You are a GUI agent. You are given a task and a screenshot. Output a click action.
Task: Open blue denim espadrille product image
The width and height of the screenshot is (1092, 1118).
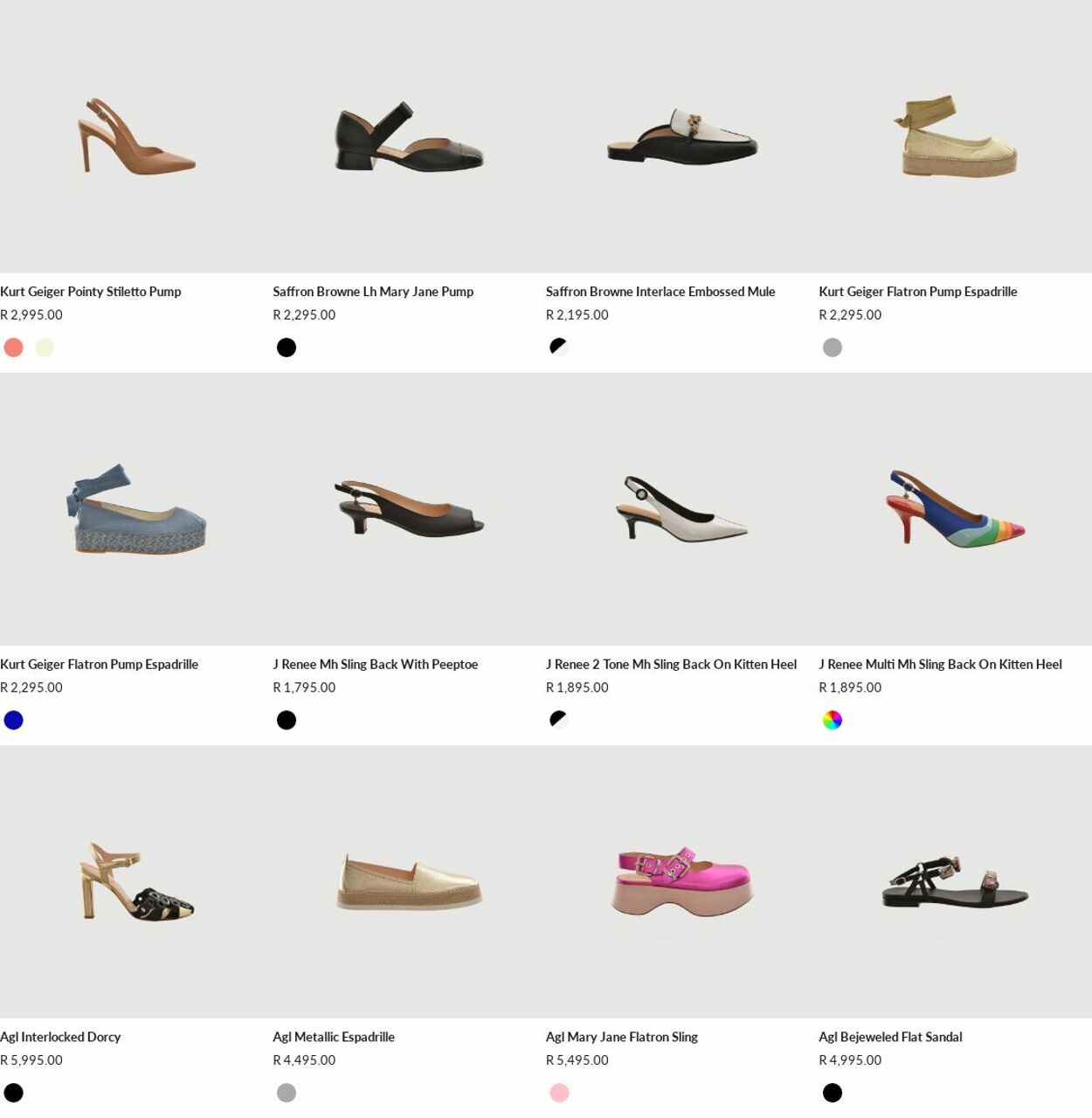pyautogui.click(x=136, y=509)
